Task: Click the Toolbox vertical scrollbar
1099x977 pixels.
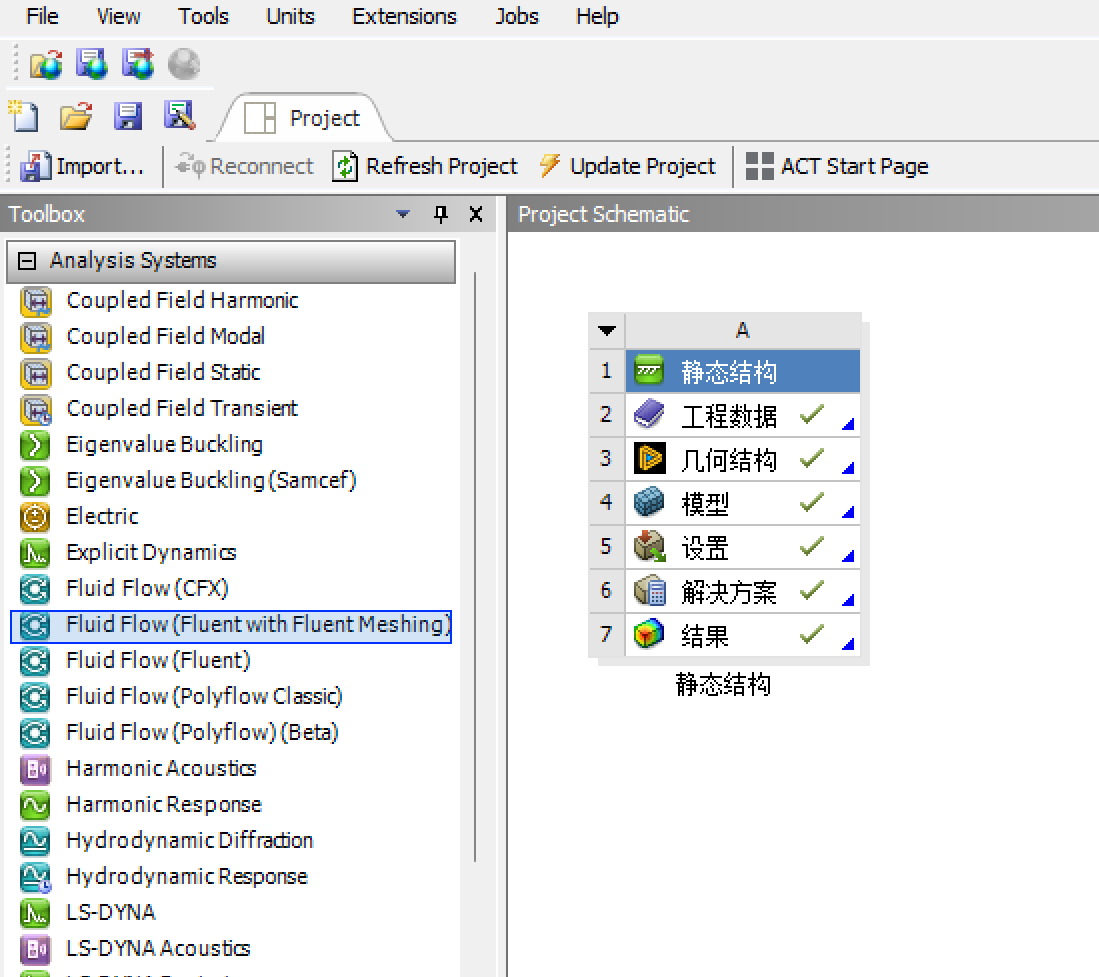Action: (x=475, y=566)
